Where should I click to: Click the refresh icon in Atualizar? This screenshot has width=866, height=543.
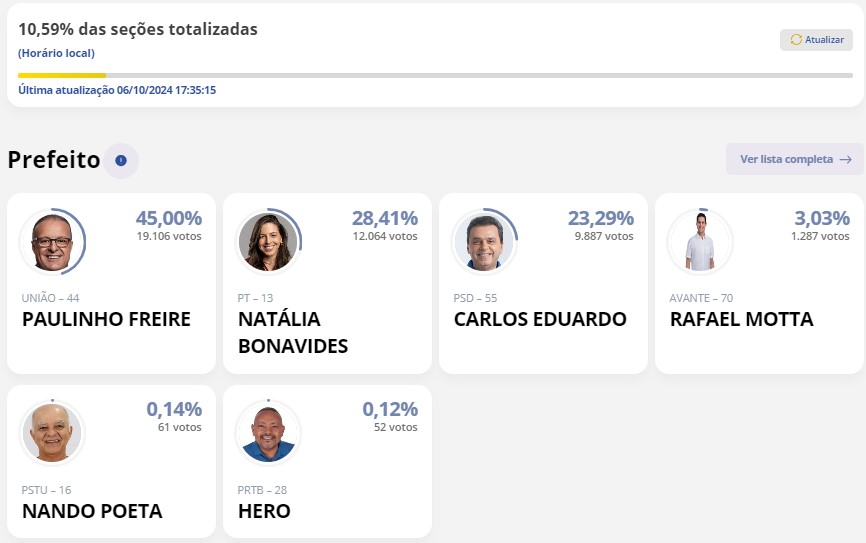point(796,40)
